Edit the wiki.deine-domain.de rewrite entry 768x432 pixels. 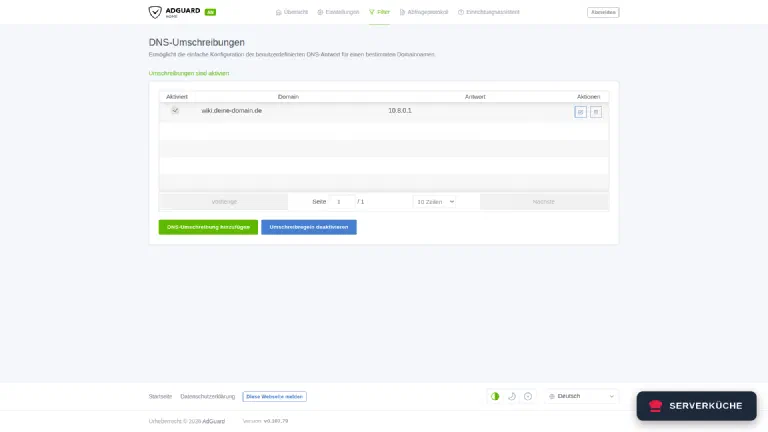580,112
